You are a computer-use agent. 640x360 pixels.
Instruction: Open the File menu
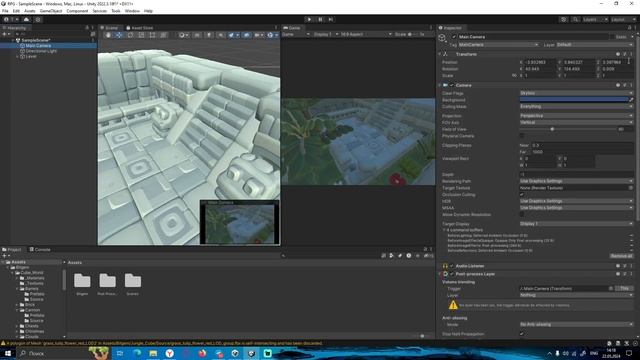click(5, 11)
